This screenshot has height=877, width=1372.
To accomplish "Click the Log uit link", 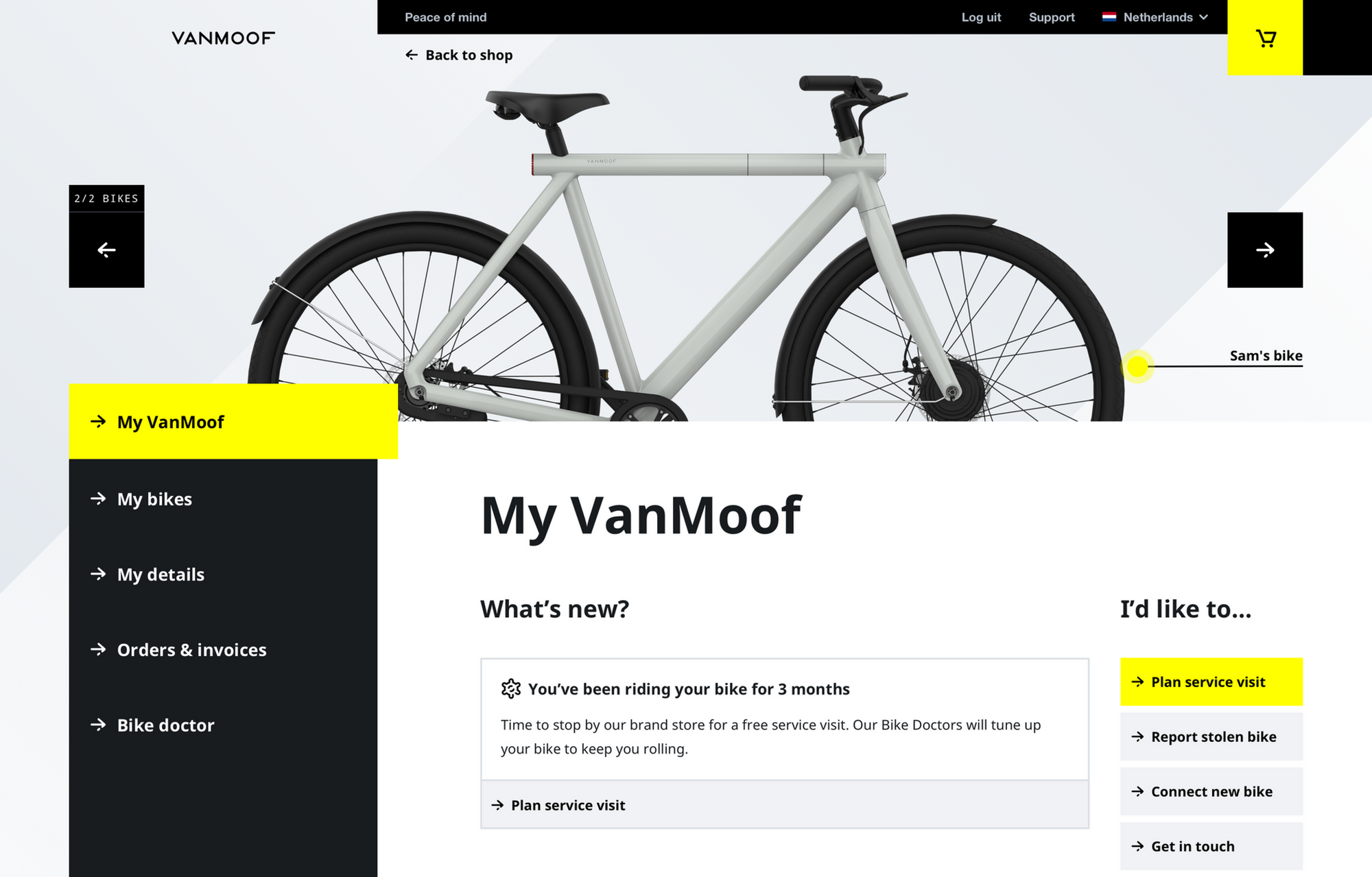I will point(981,17).
